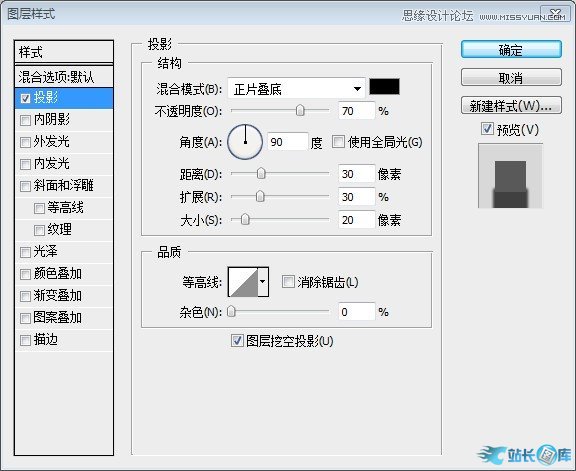
Task: Enable the 渐变叠加 checkbox
Action: point(25,296)
